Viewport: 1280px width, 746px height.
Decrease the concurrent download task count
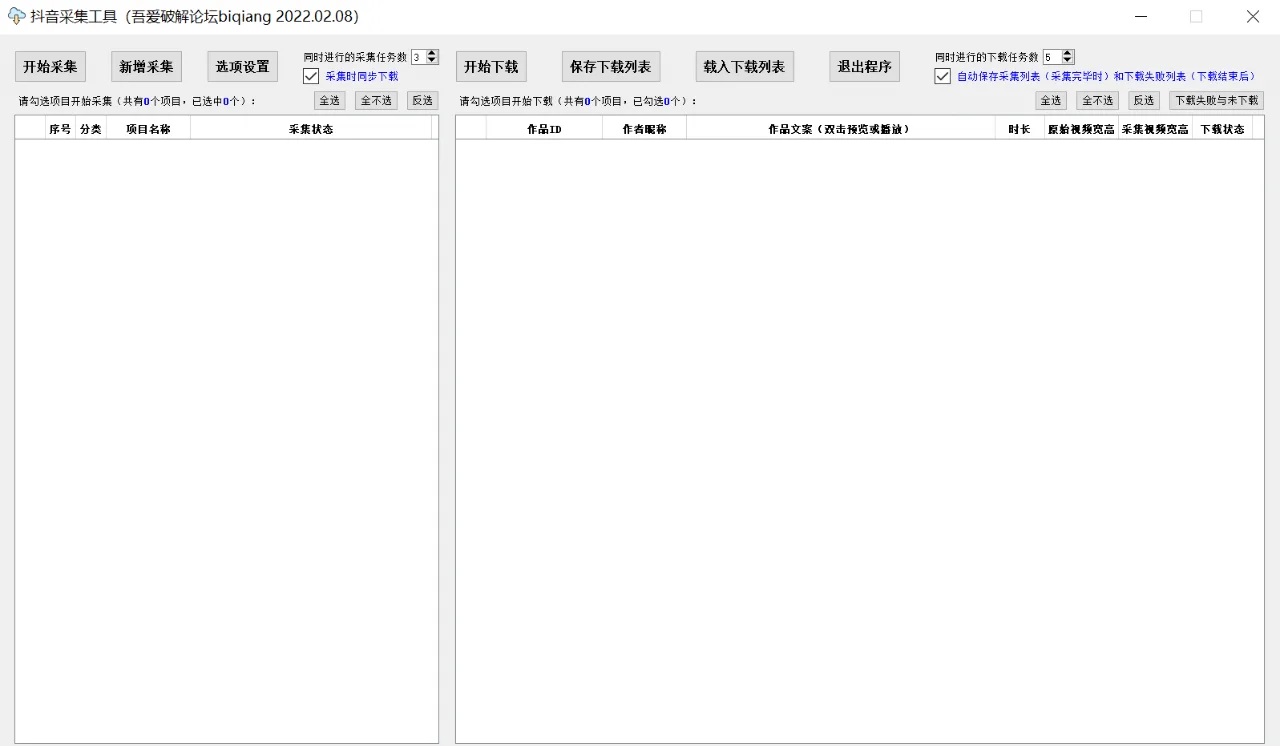point(1068,61)
